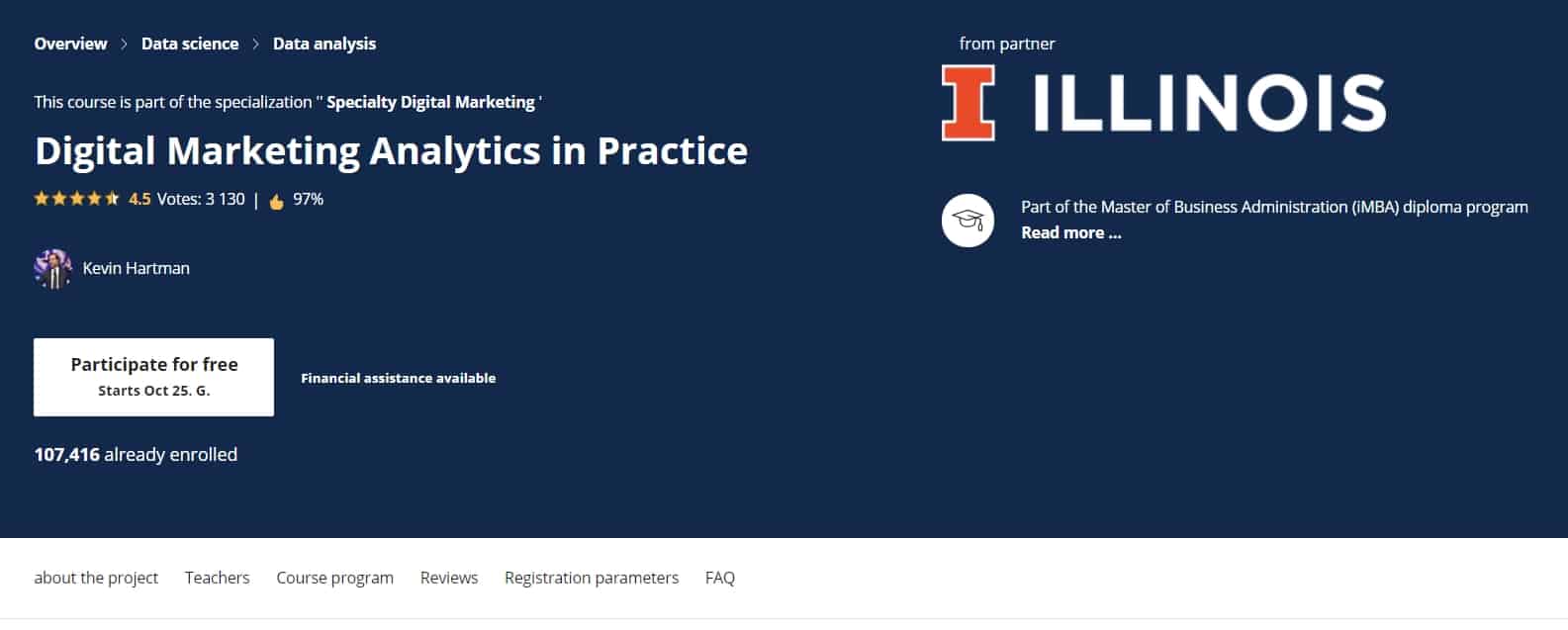
Task: Click the ILLINOIS wordmark
Action: [1209, 103]
